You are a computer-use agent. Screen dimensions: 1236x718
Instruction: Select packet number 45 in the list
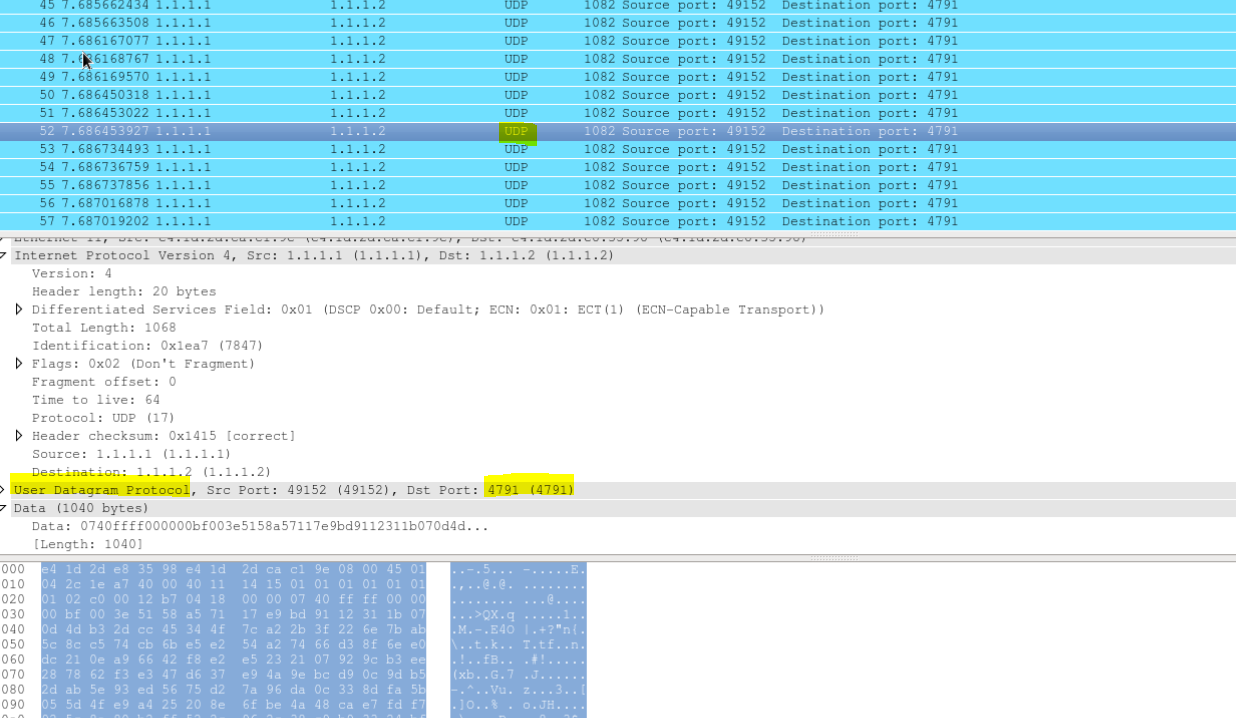(x=400, y=6)
